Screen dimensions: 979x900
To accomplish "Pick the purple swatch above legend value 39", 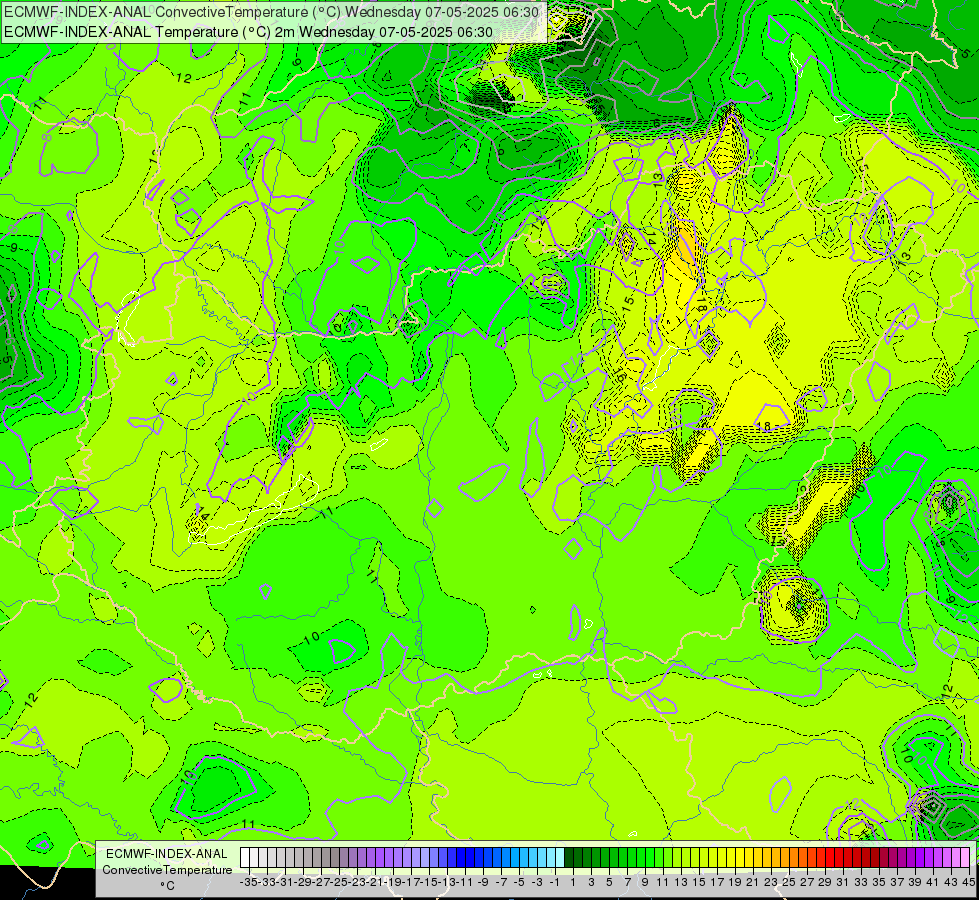I will click(910, 858).
